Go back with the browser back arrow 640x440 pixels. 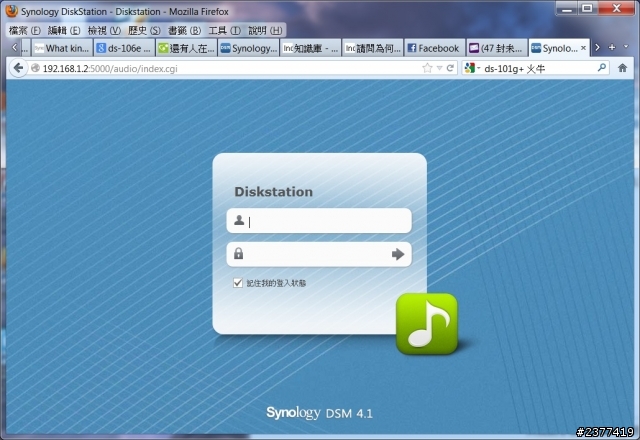click(18, 68)
